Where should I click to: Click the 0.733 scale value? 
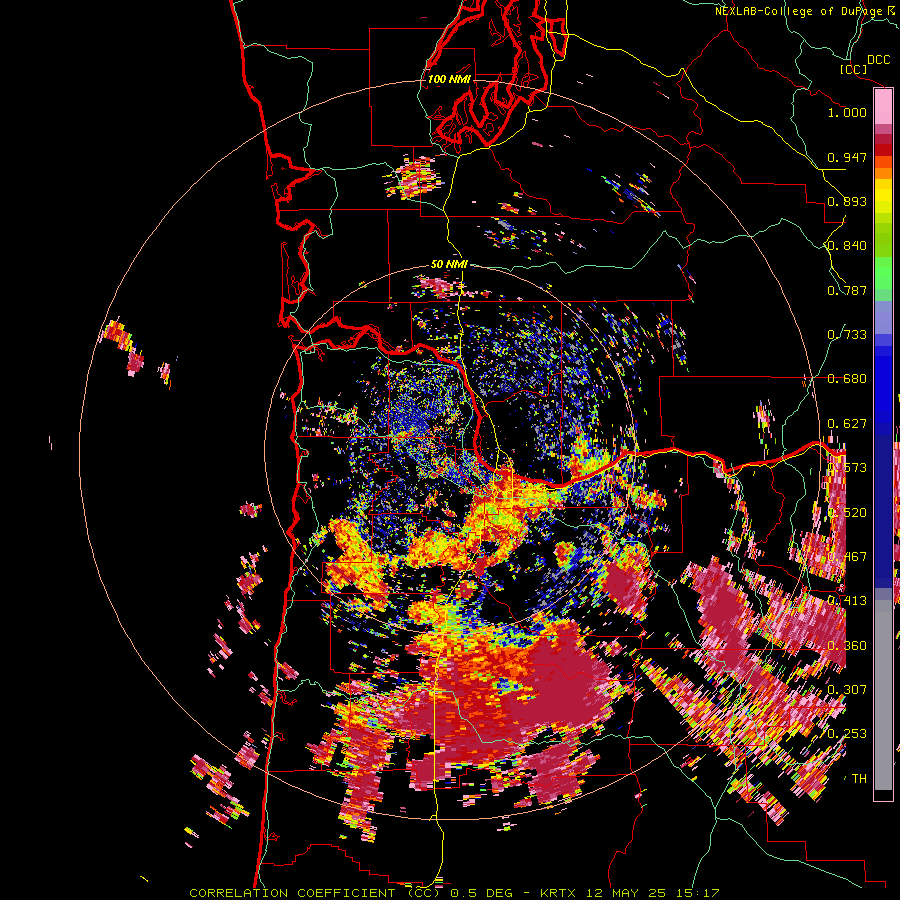tap(847, 335)
